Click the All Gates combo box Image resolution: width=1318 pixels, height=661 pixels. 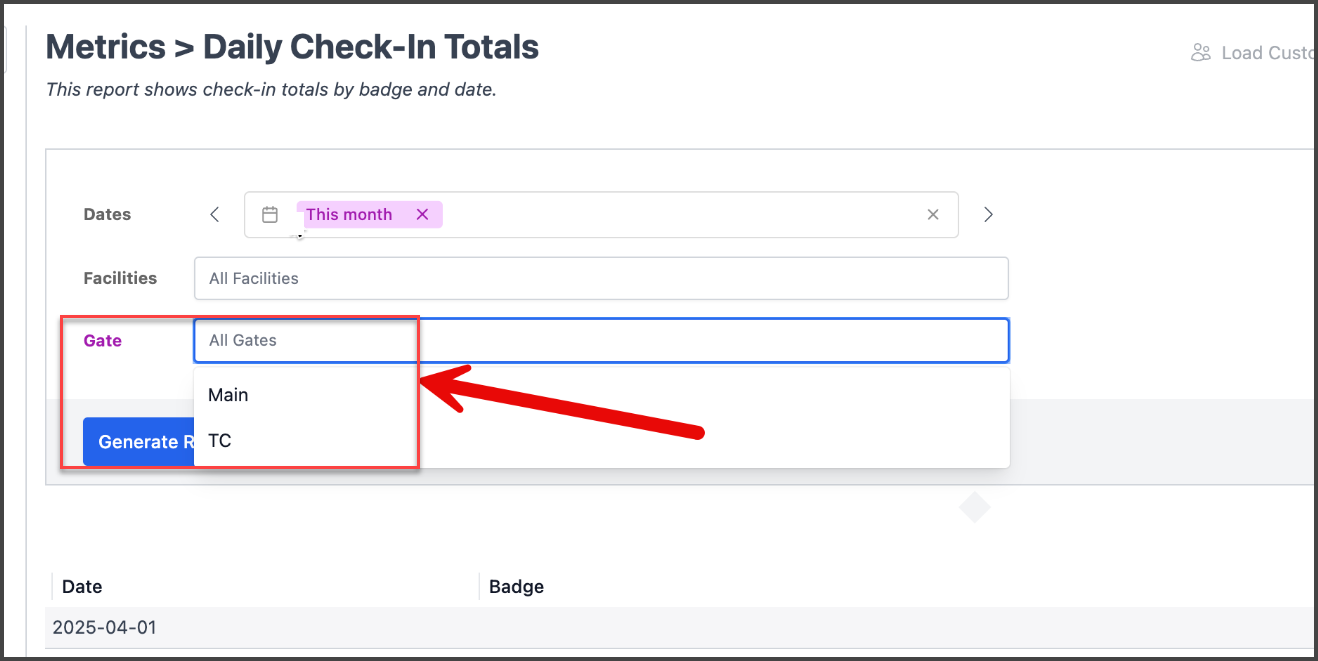pyautogui.click(x=601, y=340)
